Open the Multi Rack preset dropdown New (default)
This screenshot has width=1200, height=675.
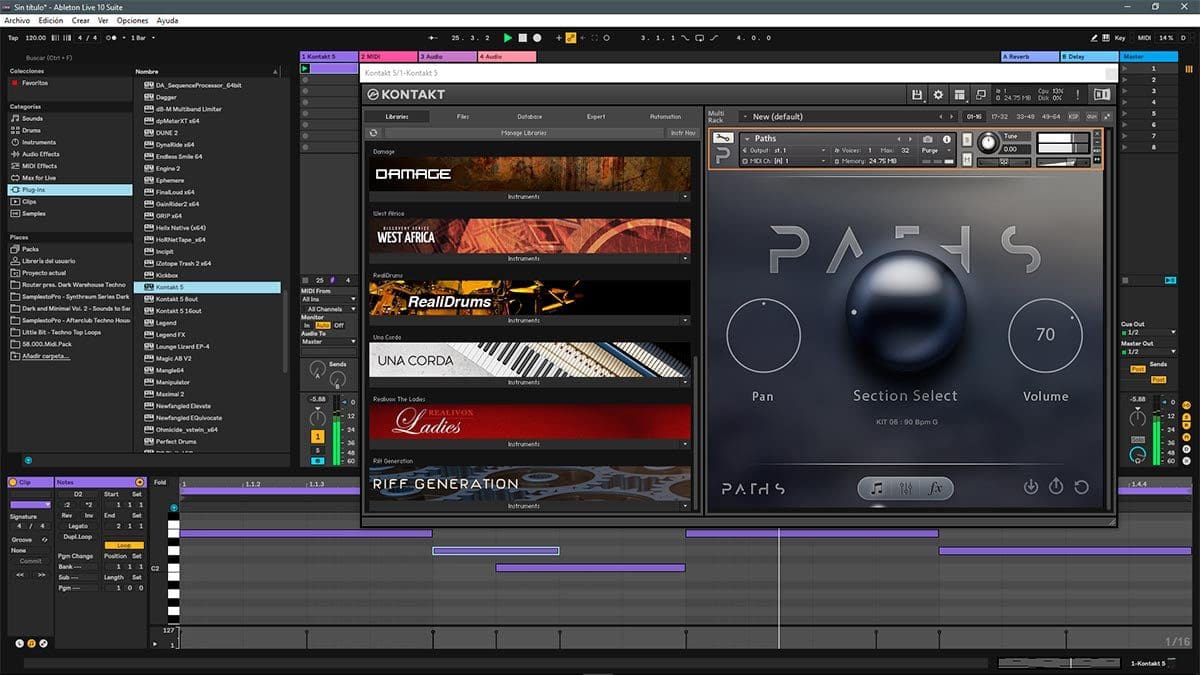850,117
